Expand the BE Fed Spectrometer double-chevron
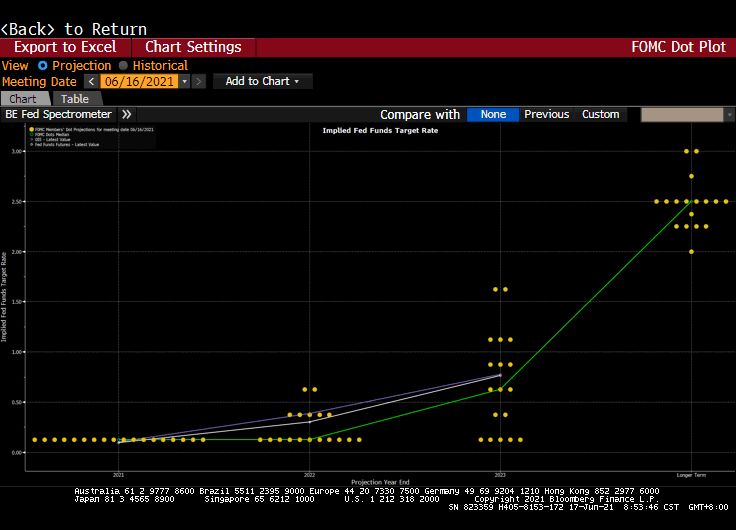736x530 pixels. [126, 114]
